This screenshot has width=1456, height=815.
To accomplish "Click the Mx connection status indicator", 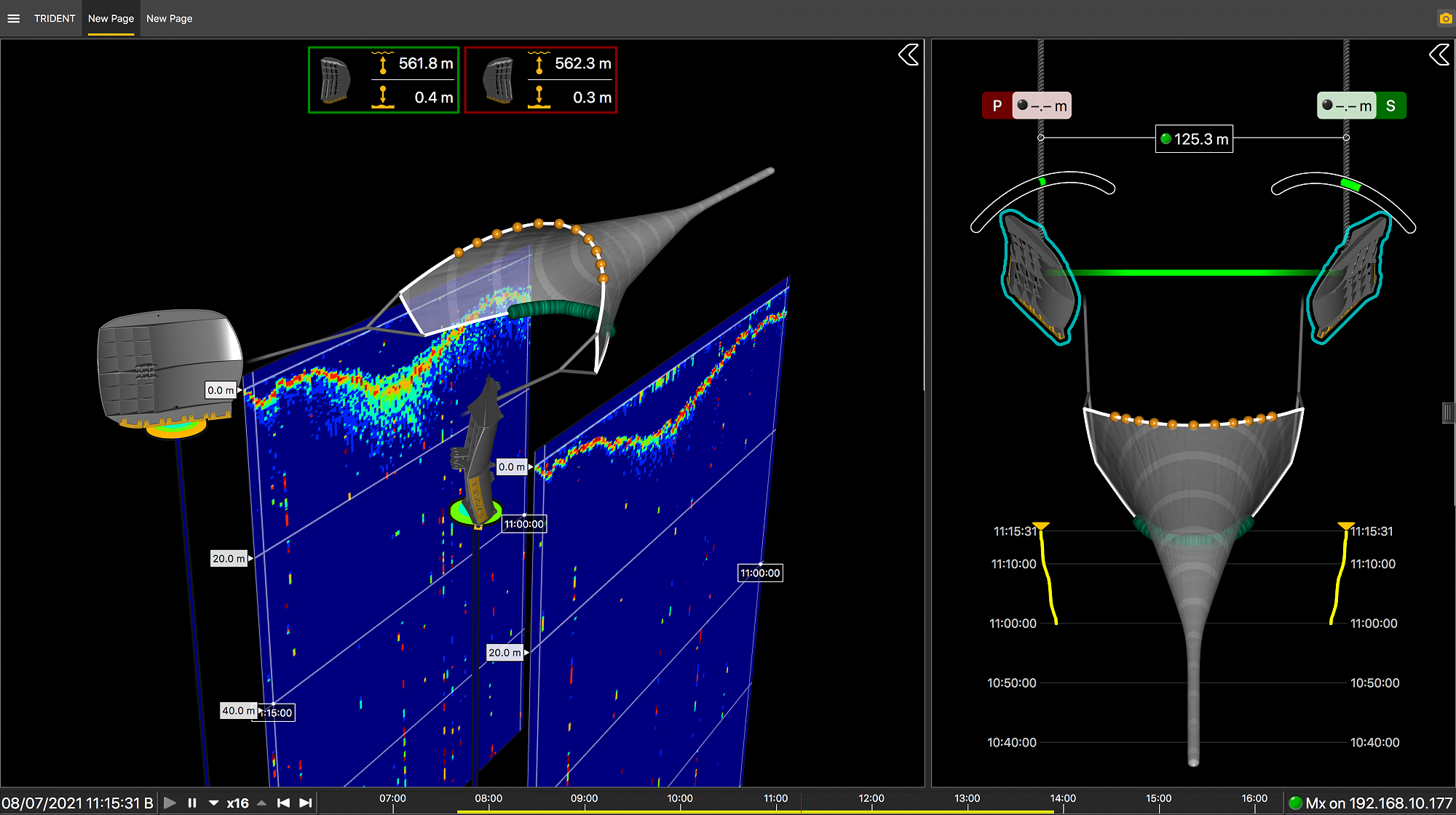I will (1296, 803).
